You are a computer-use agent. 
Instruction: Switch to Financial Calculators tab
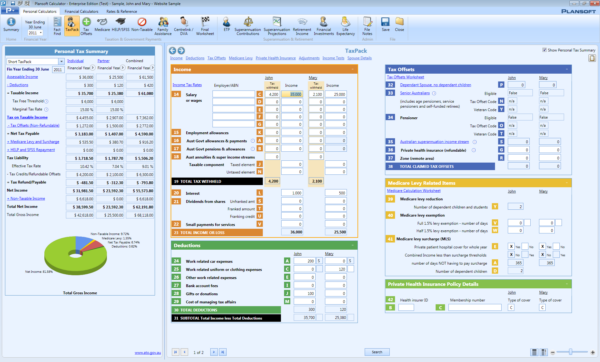[x=82, y=11]
